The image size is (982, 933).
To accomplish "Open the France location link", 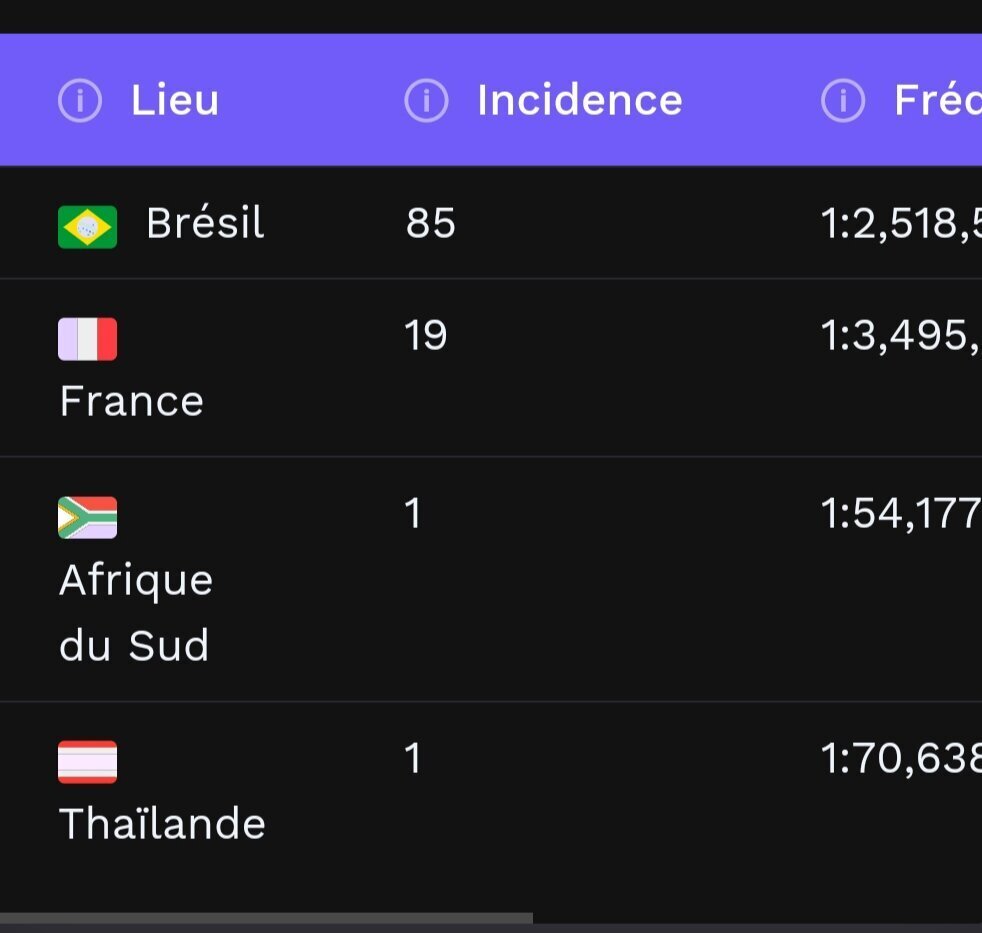I will click(x=132, y=401).
